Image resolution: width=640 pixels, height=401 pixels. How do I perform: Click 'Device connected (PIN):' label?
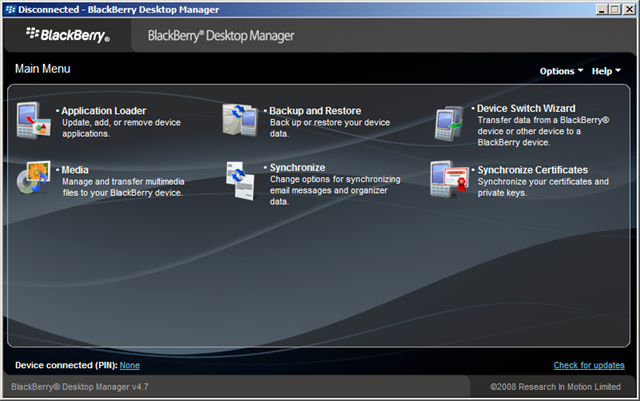coord(66,365)
